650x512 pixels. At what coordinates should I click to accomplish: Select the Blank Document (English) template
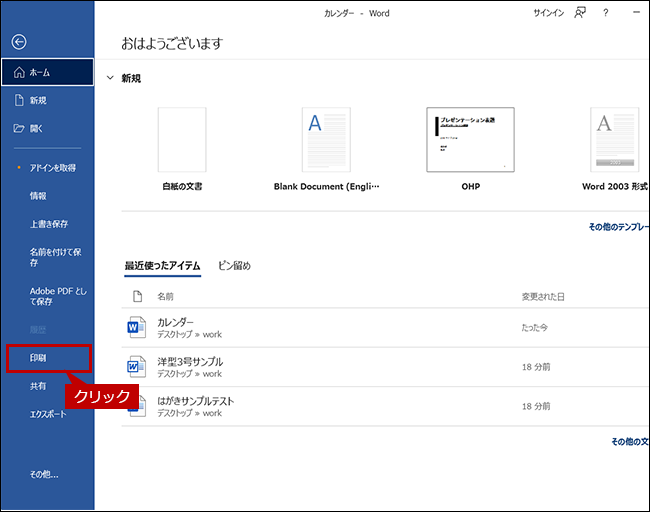326,140
